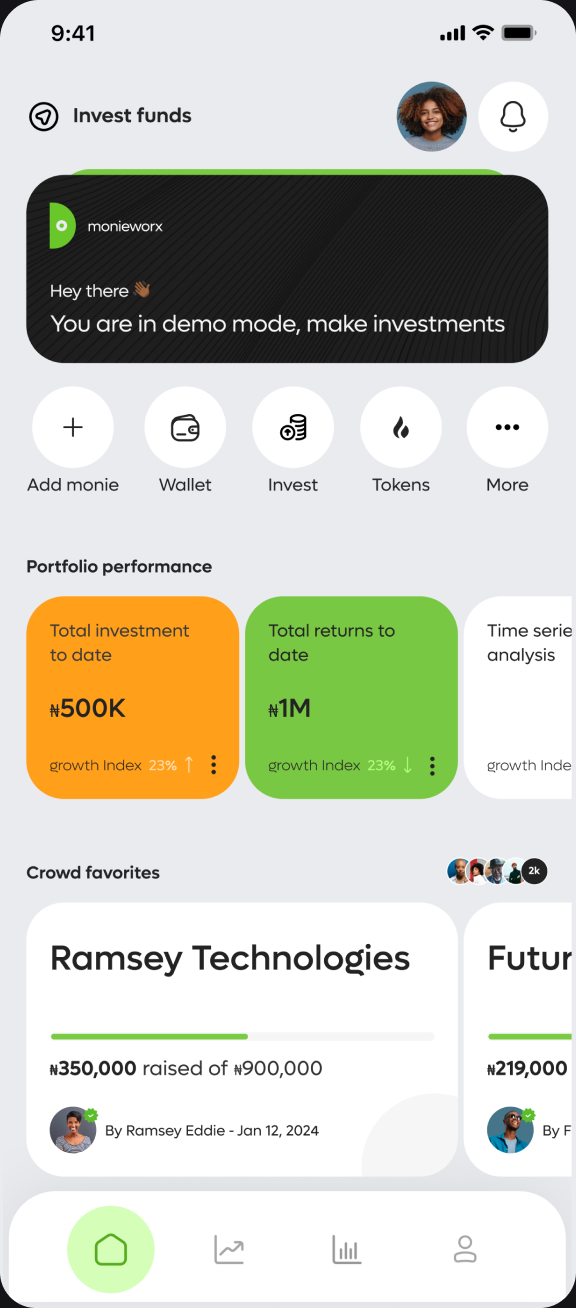Open options menu on Total returns card
576x1308 pixels.
click(432, 766)
